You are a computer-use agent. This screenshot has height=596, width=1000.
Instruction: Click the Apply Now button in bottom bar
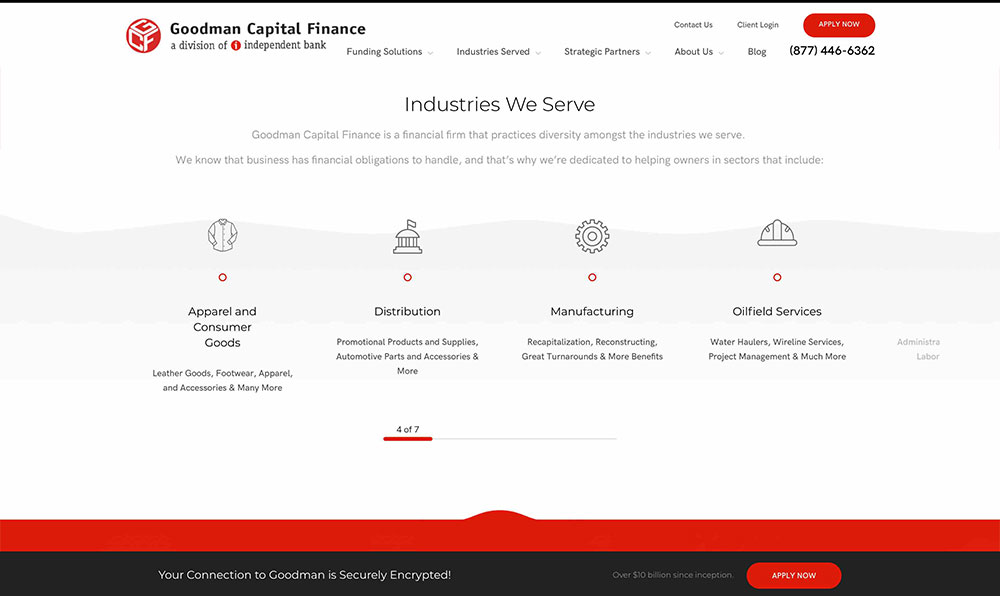pyautogui.click(x=793, y=575)
